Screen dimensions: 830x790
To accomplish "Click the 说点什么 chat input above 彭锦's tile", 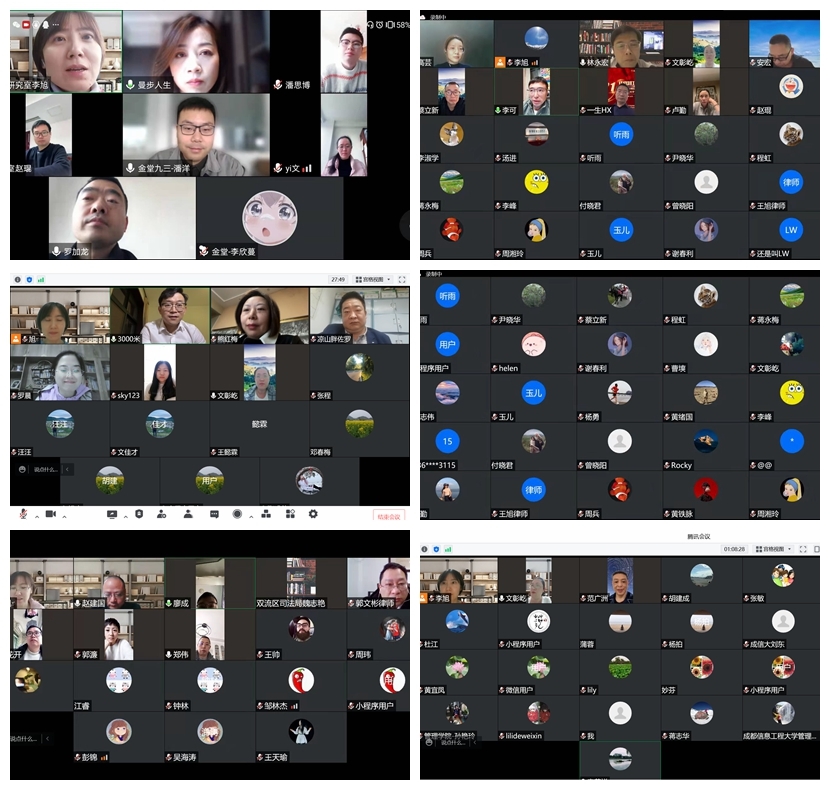I will 24,739.
